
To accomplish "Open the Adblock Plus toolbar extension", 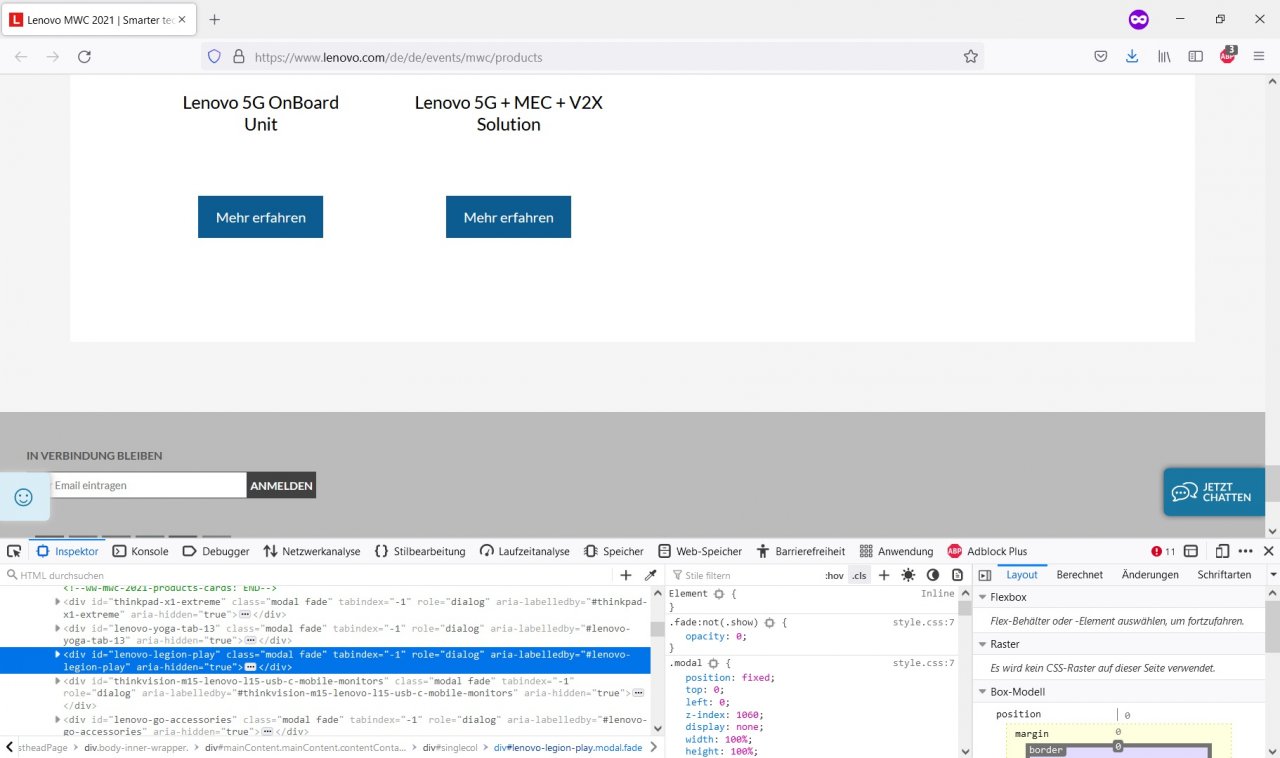I will [1227, 56].
